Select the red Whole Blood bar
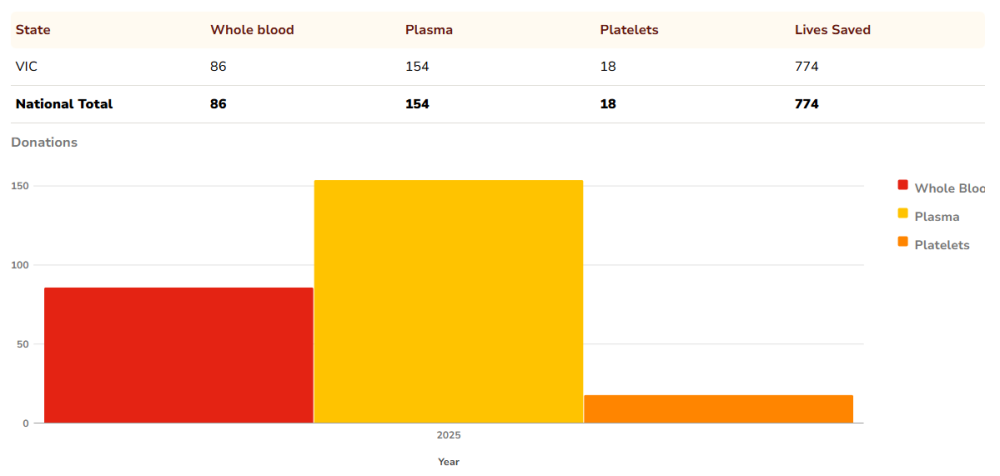 (178, 355)
